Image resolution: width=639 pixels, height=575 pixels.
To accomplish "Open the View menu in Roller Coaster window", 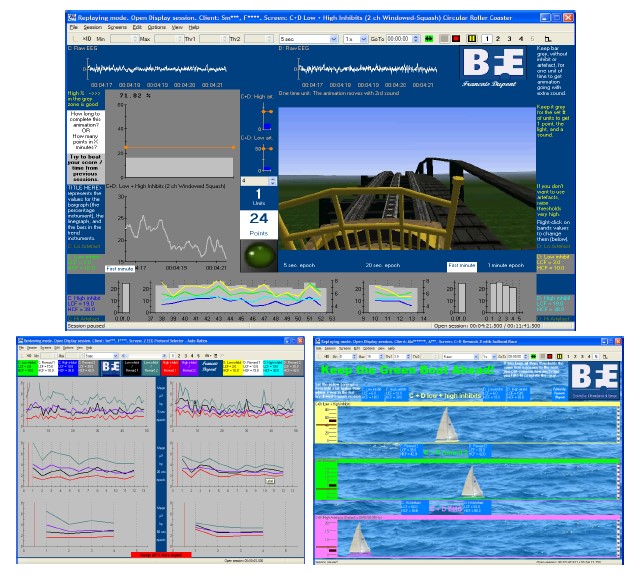I will [x=177, y=27].
